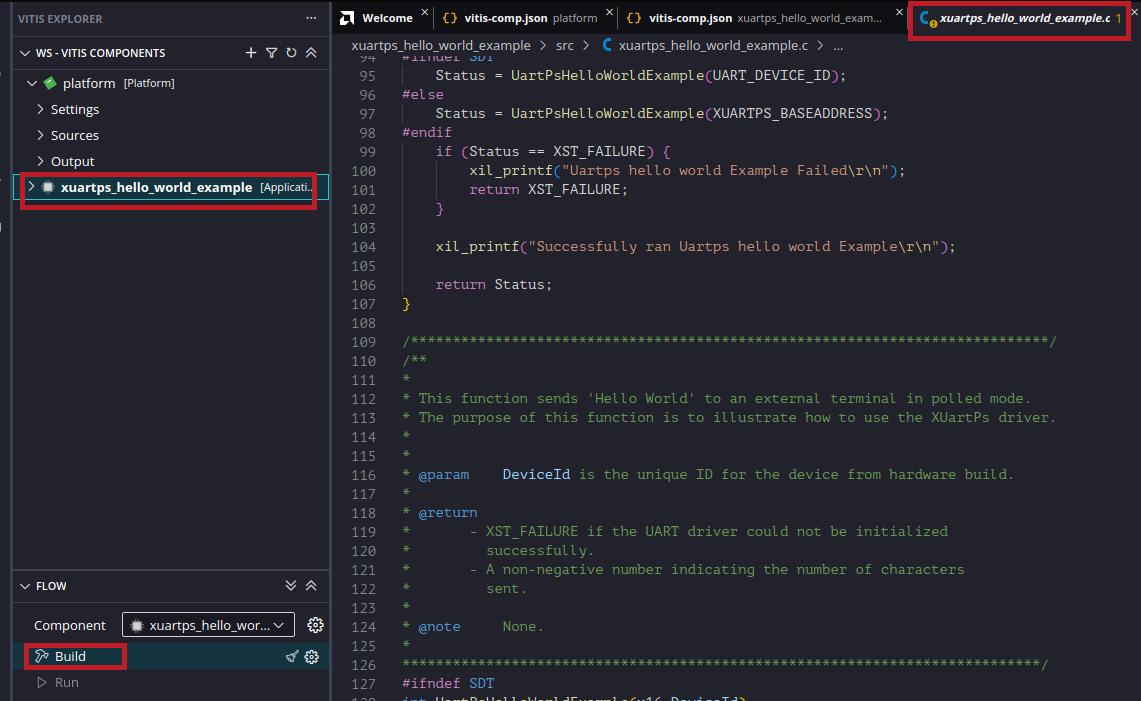1141x701 pixels.
Task: Open build settings gear in Build row
Action: (x=311, y=657)
